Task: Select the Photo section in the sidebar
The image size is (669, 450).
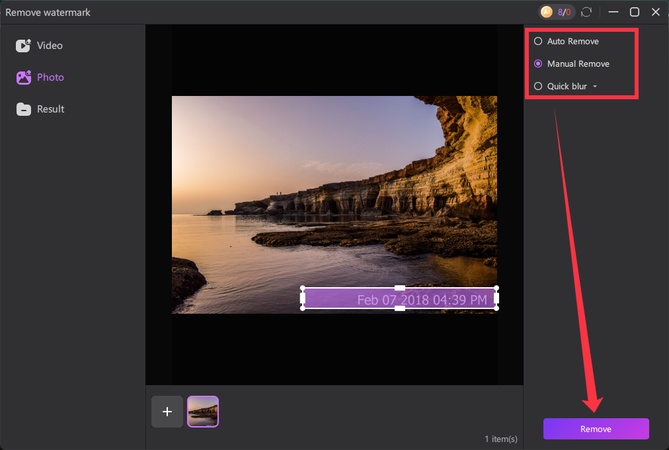Action: [x=40, y=77]
